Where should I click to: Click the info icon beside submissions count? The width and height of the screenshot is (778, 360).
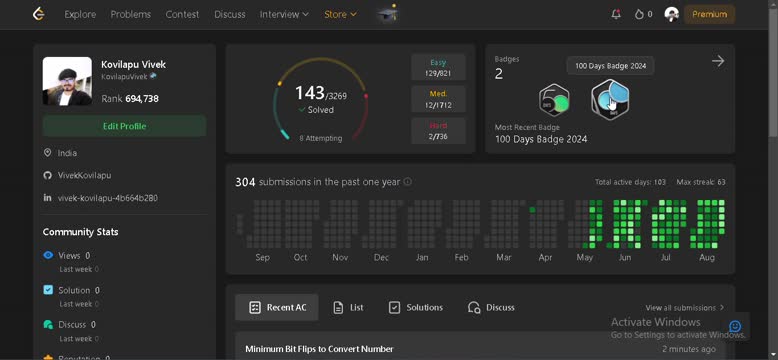point(407,182)
